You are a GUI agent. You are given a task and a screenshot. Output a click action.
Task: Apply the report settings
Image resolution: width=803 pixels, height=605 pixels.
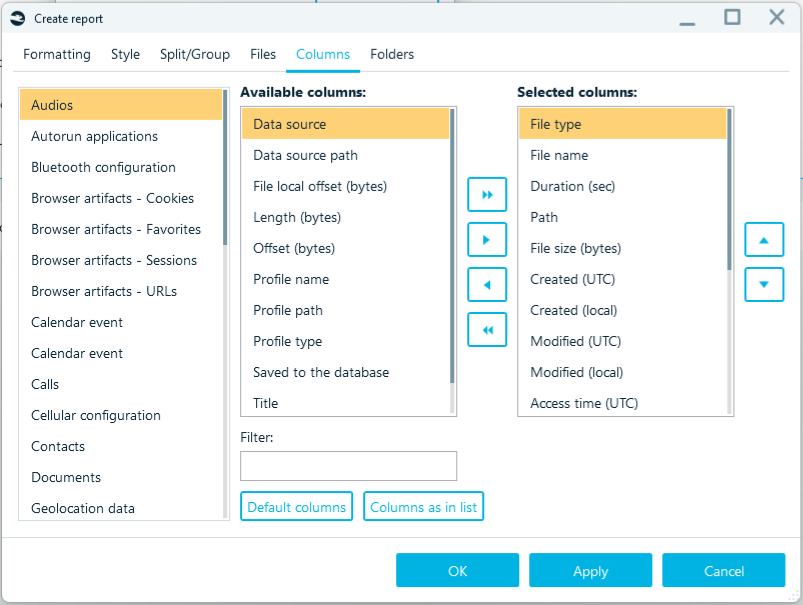(x=590, y=570)
